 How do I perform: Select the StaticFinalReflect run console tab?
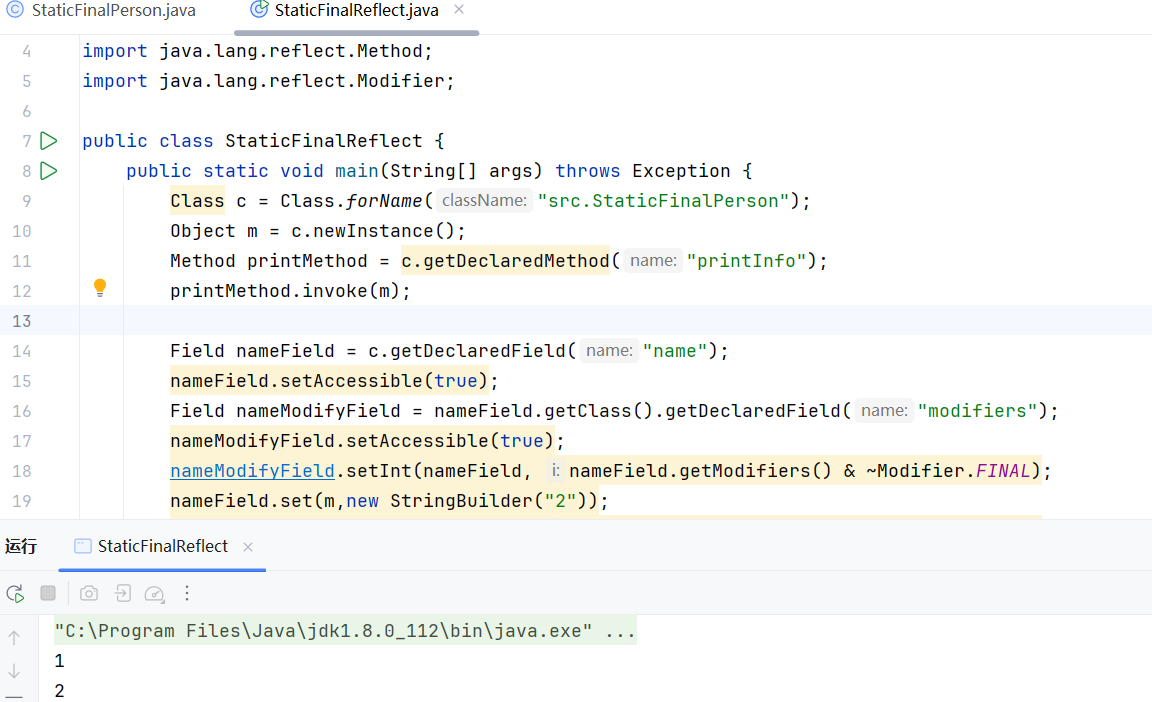162,546
